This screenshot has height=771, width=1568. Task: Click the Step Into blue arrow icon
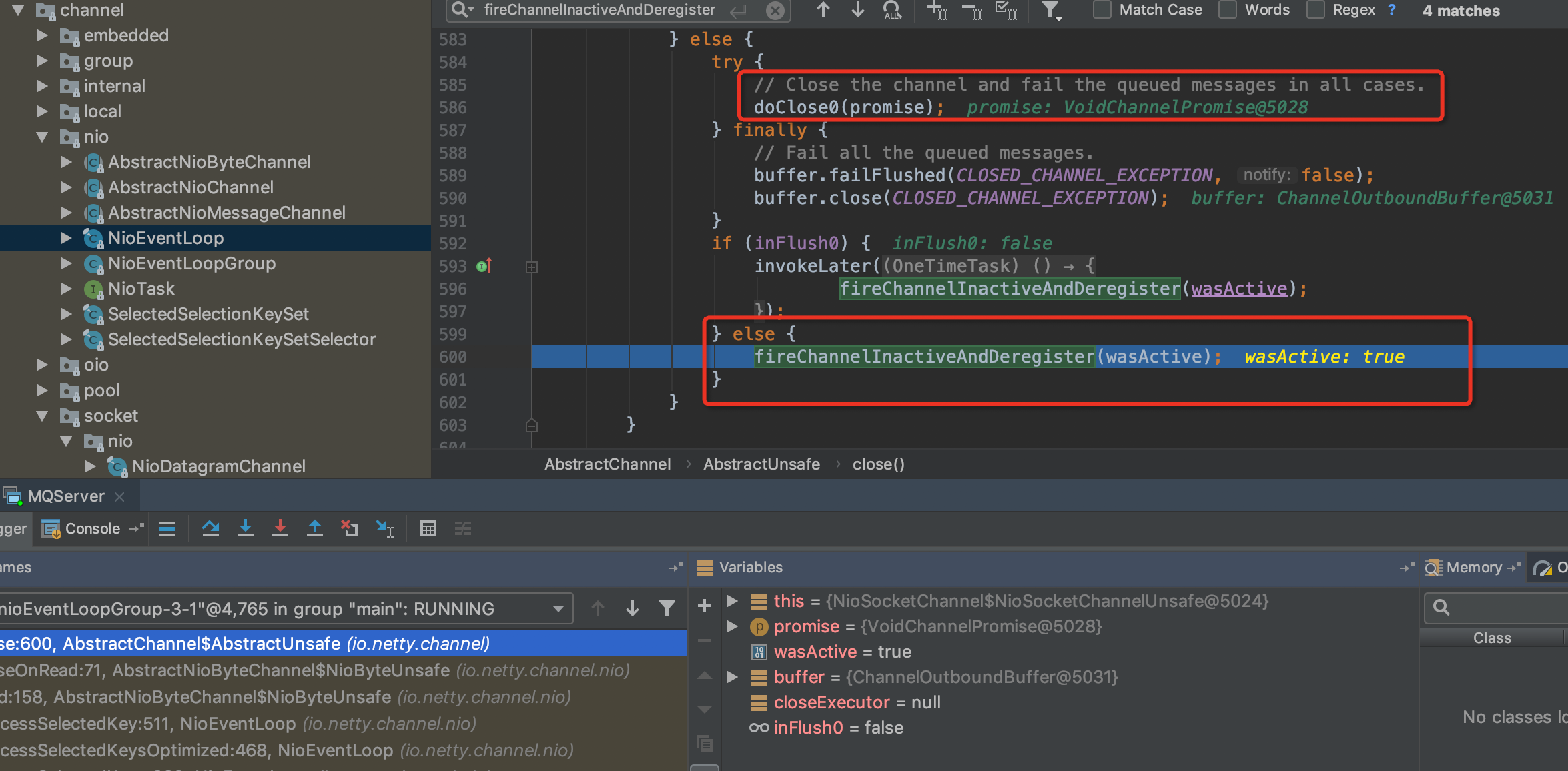(x=245, y=528)
